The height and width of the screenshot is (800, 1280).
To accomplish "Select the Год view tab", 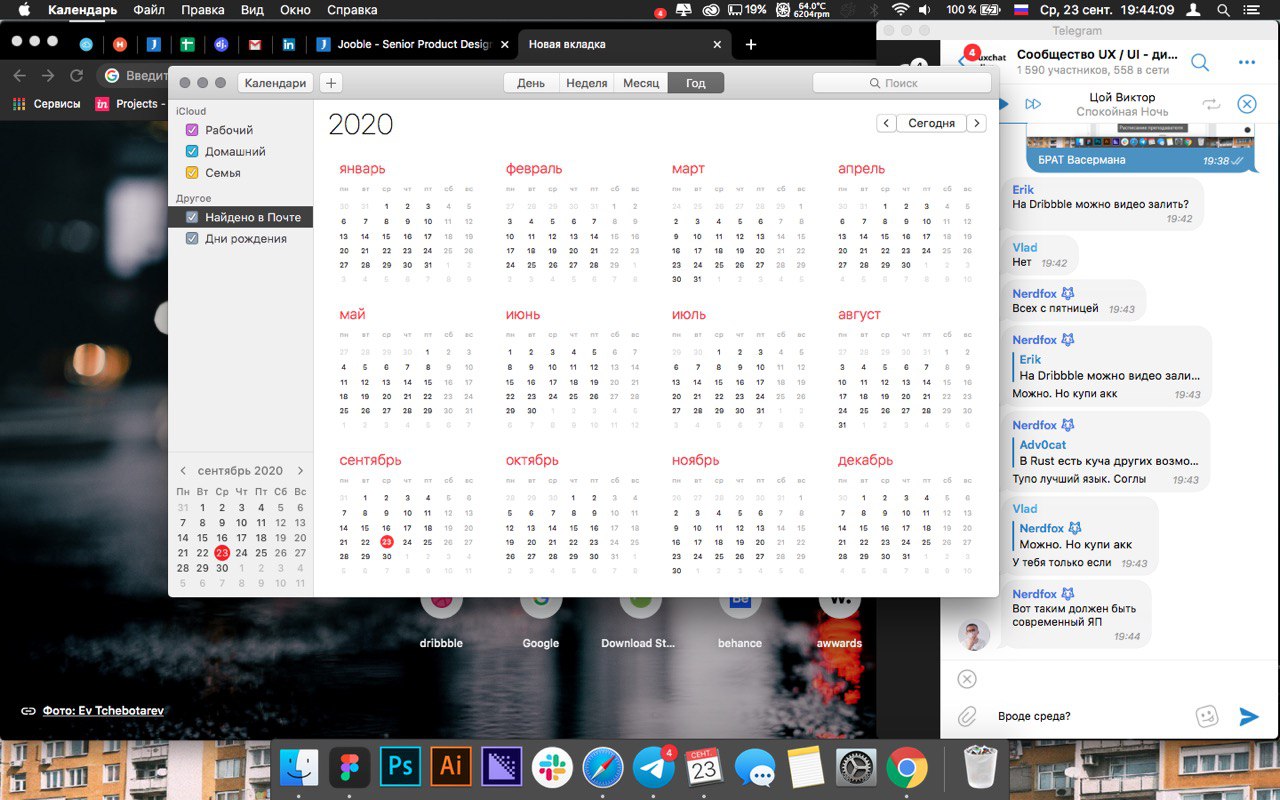I will 696,83.
